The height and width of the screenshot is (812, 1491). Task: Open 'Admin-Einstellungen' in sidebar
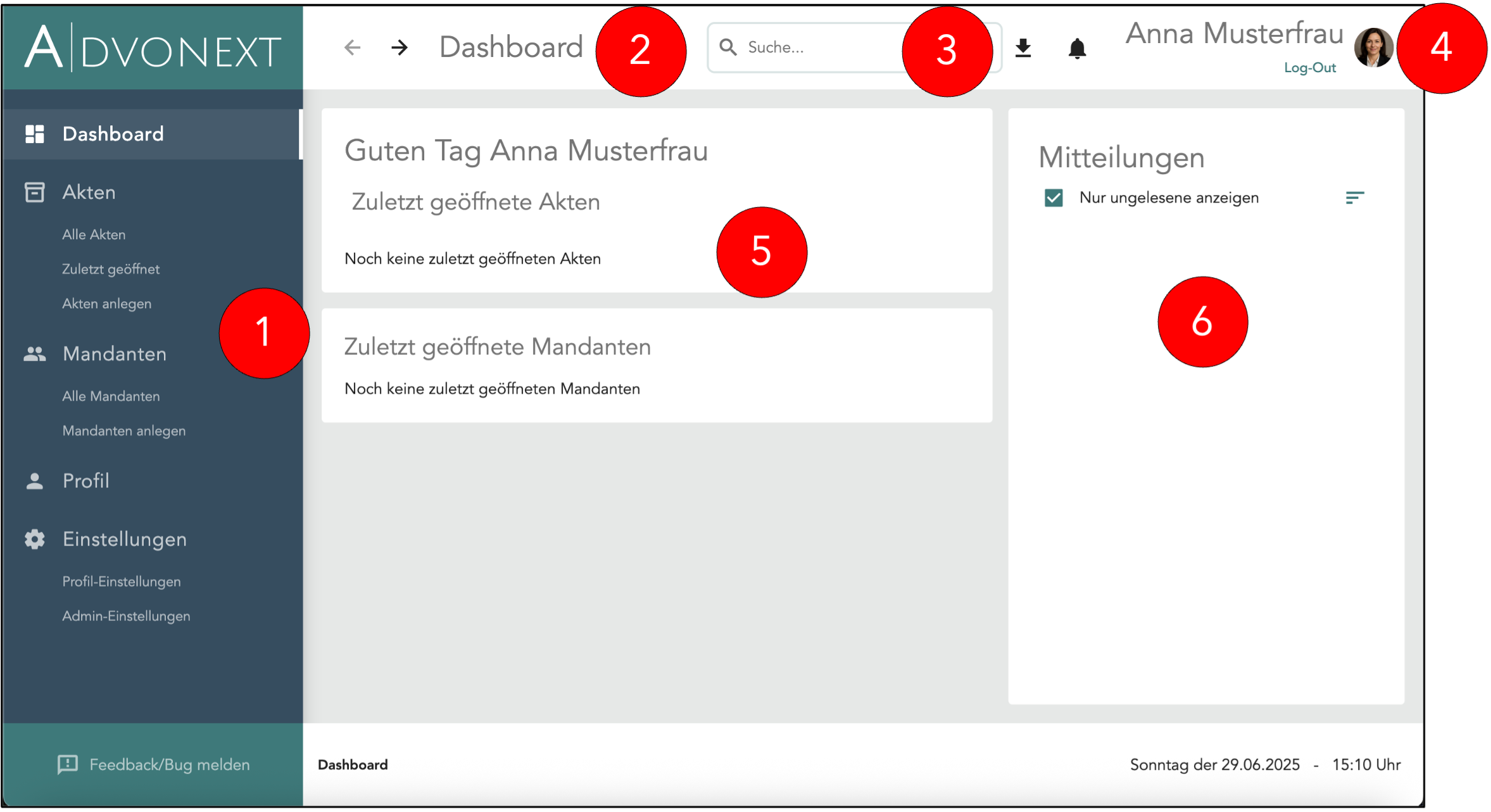click(126, 616)
